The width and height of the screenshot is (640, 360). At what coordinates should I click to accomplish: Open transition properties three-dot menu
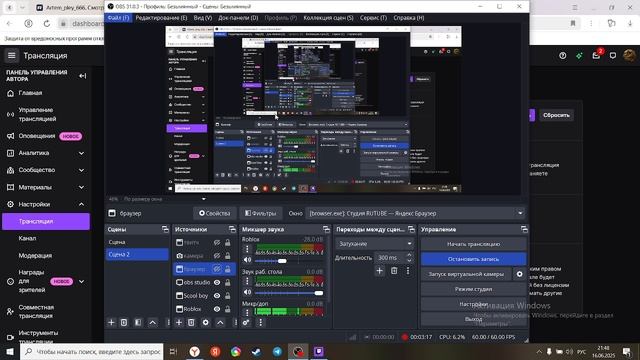pyautogui.click(x=408, y=271)
